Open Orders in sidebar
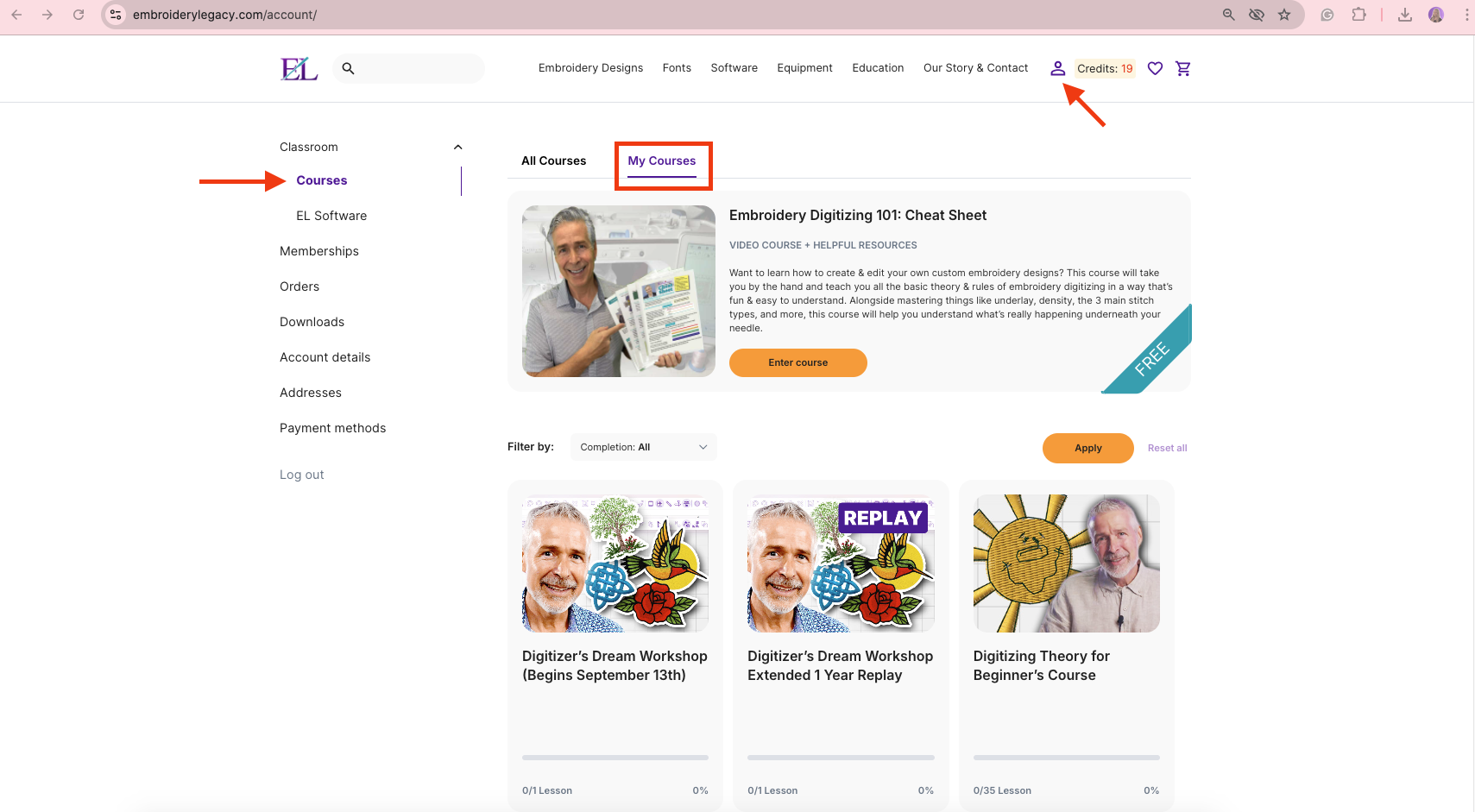The width and height of the screenshot is (1475, 812). click(x=299, y=286)
